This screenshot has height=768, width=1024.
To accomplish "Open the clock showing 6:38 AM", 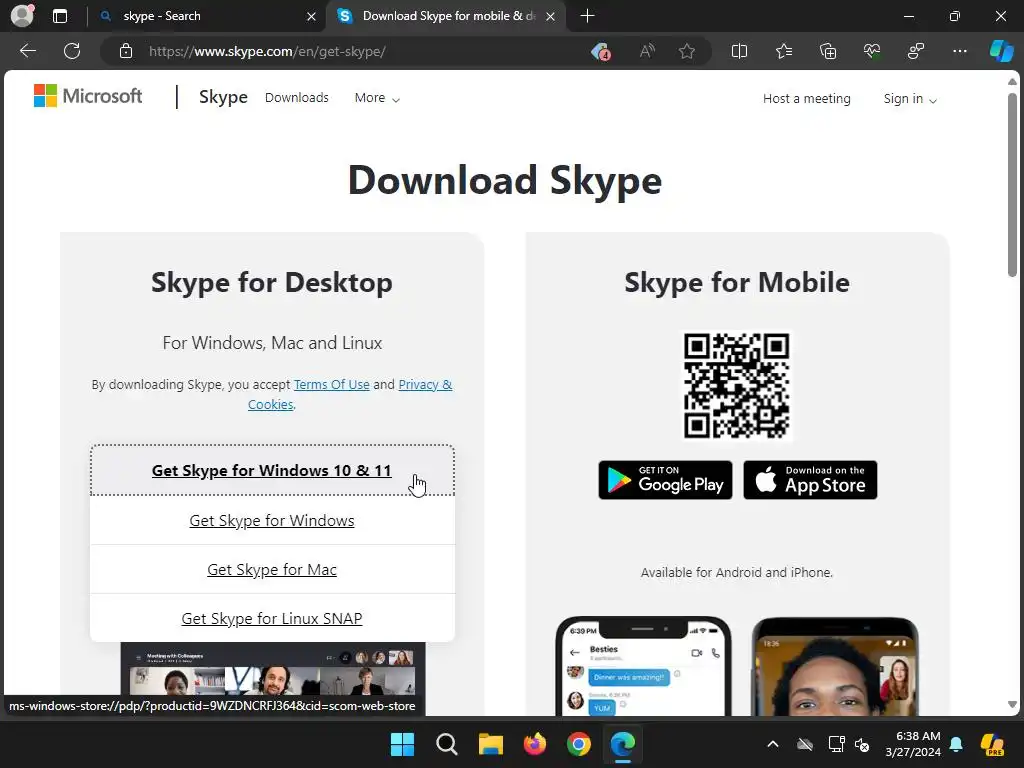I will pyautogui.click(x=913, y=744).
